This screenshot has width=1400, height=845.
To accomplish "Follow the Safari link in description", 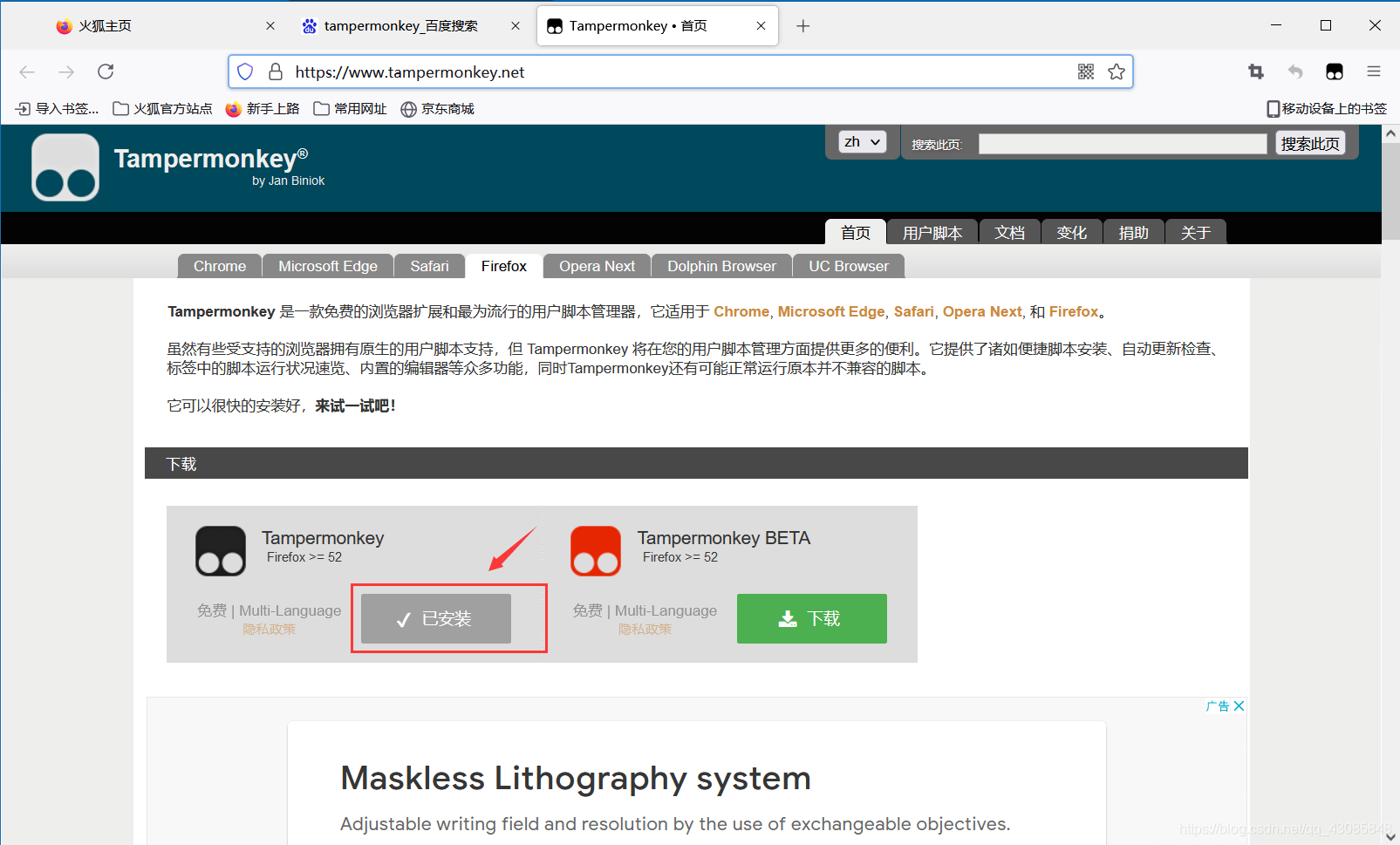I will 913,311.
